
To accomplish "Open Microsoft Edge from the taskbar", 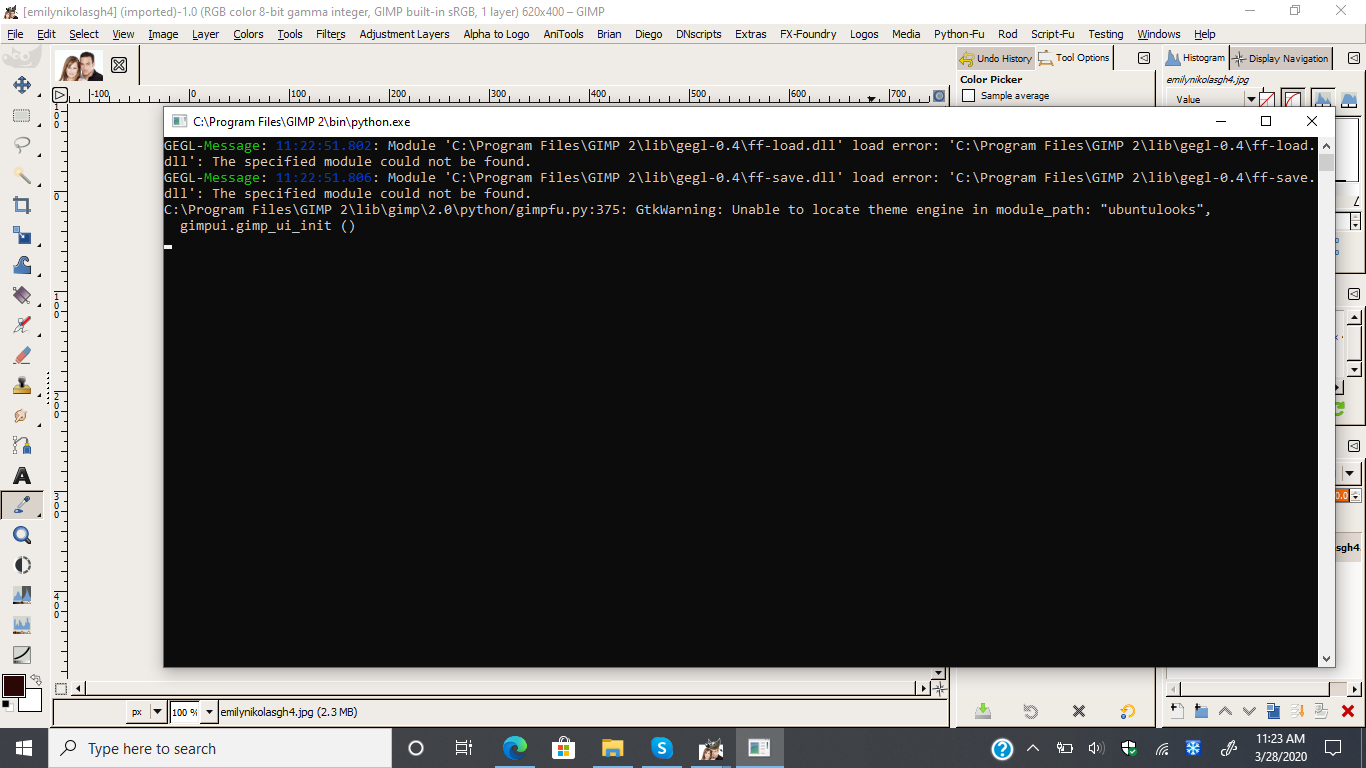I will point(514,748).
